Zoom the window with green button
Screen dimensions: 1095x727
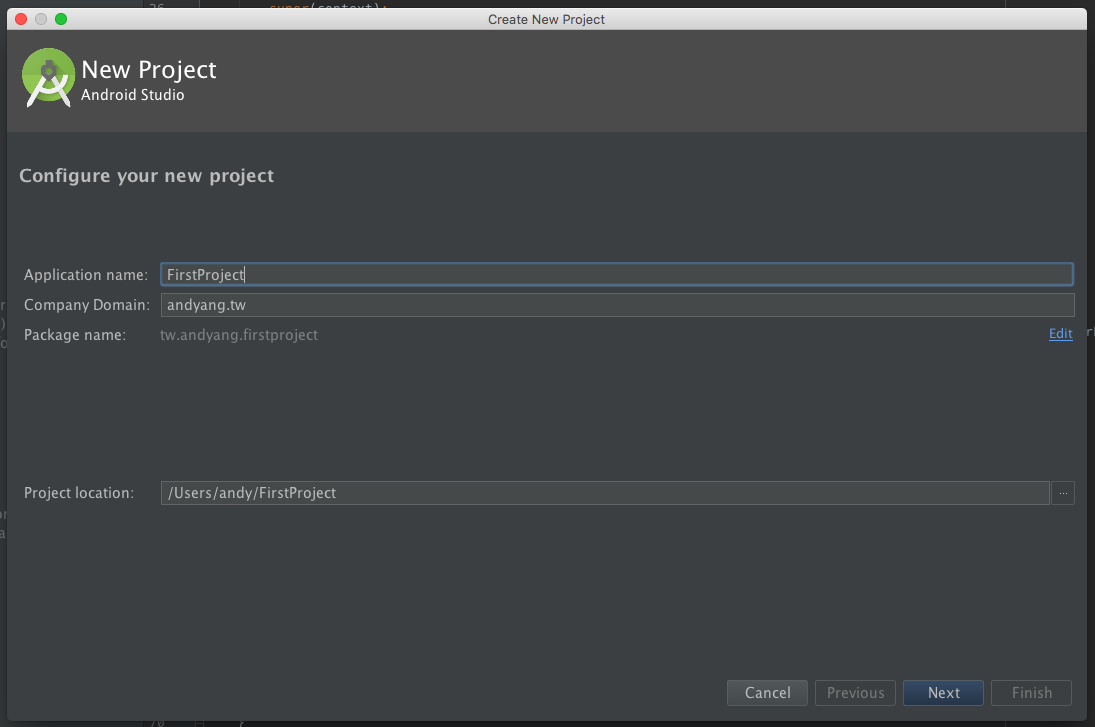click(61, 19)
